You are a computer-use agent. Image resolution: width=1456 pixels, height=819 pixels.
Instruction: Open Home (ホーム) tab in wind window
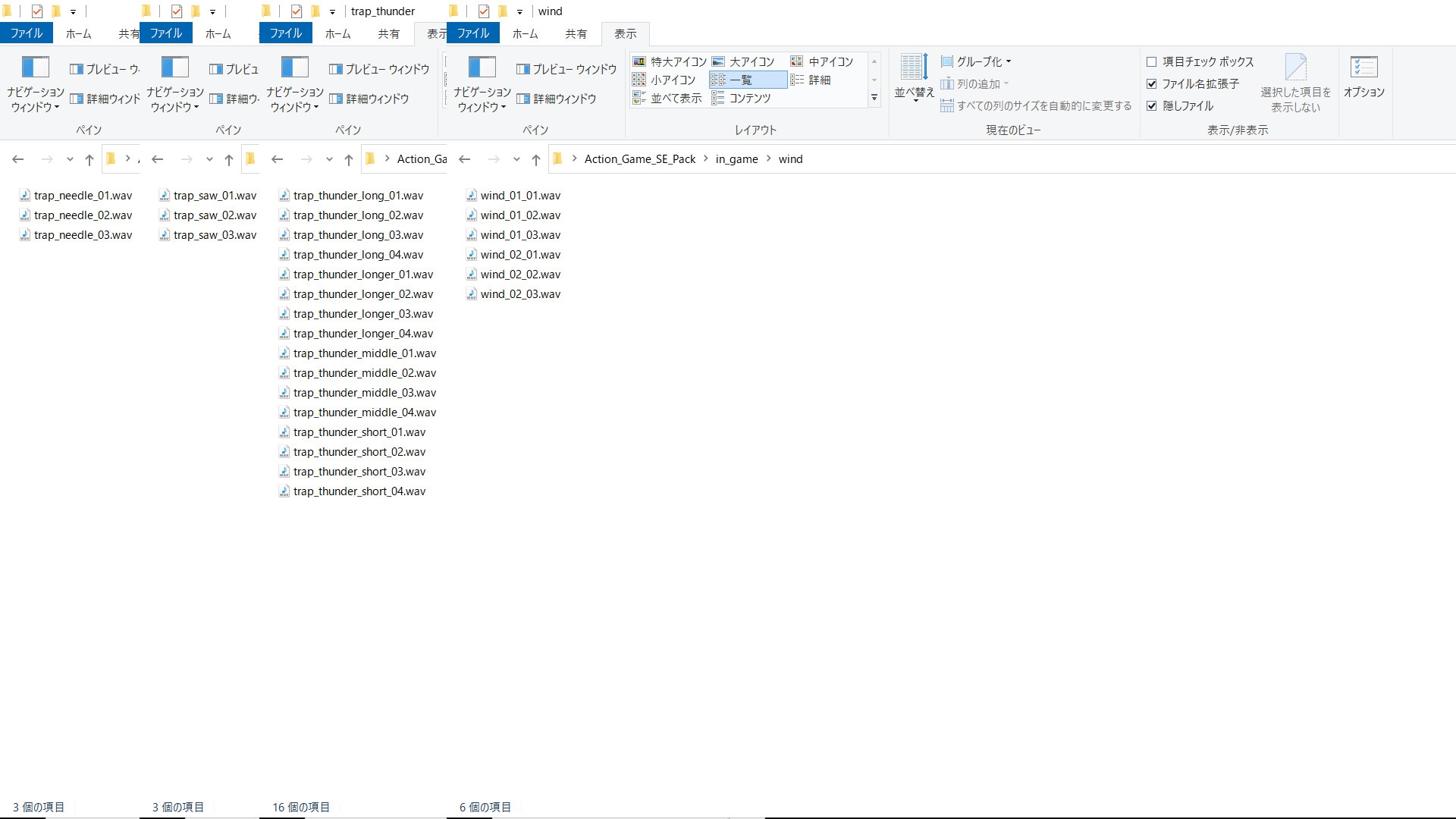525,33
